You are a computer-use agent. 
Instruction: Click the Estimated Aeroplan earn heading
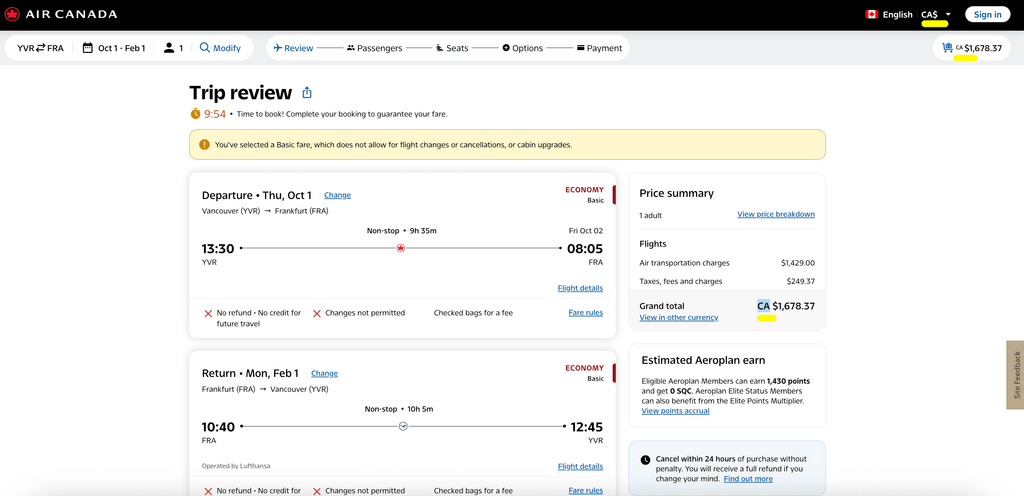703,360
